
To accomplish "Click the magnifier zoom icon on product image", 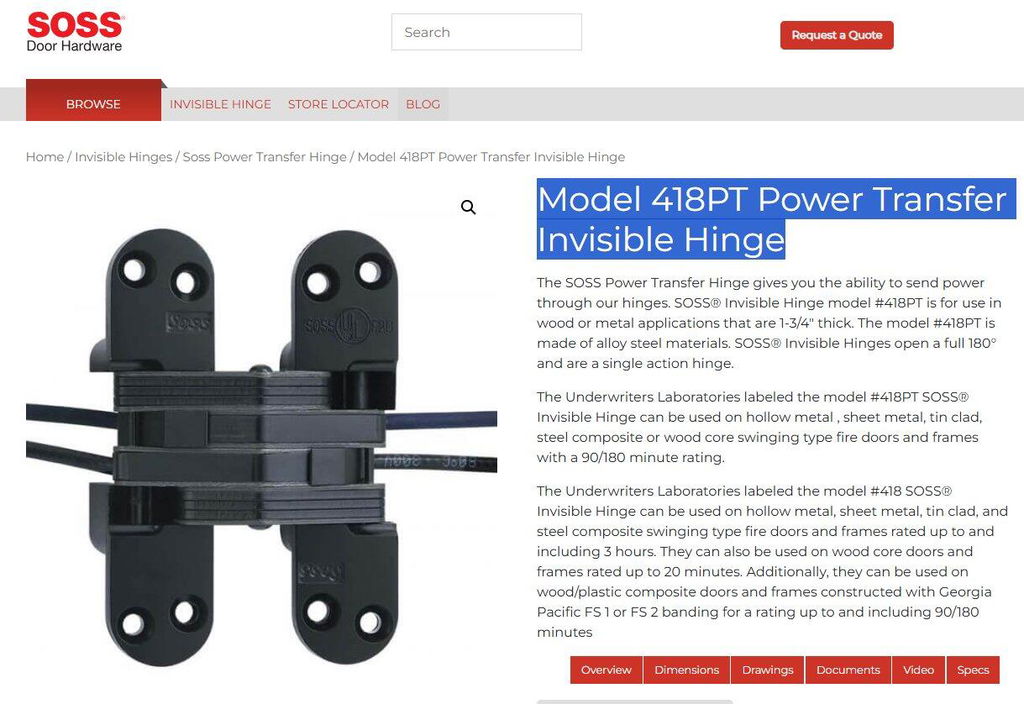I will tap(468, 207).
